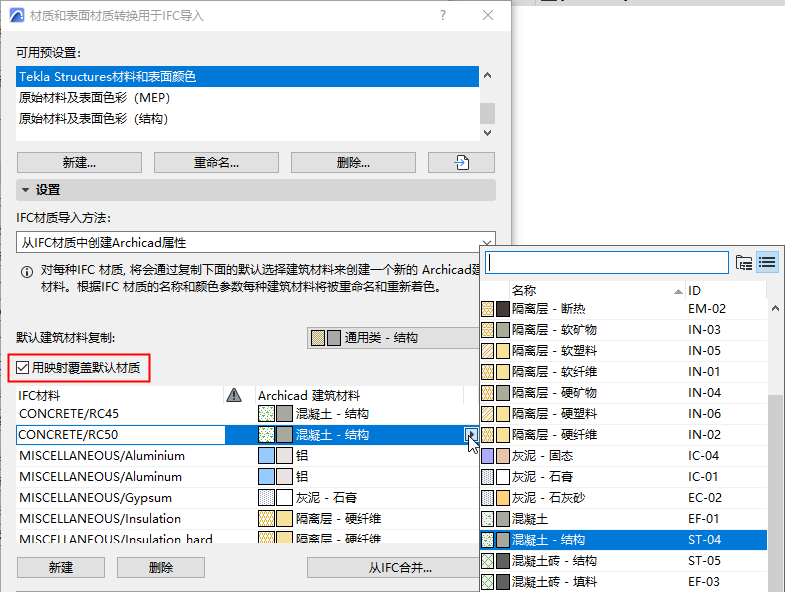Select MISCELLANEOUS/Gypsum row
The width and height of the screenshot is (785, 592).
[x=247, y=498]
